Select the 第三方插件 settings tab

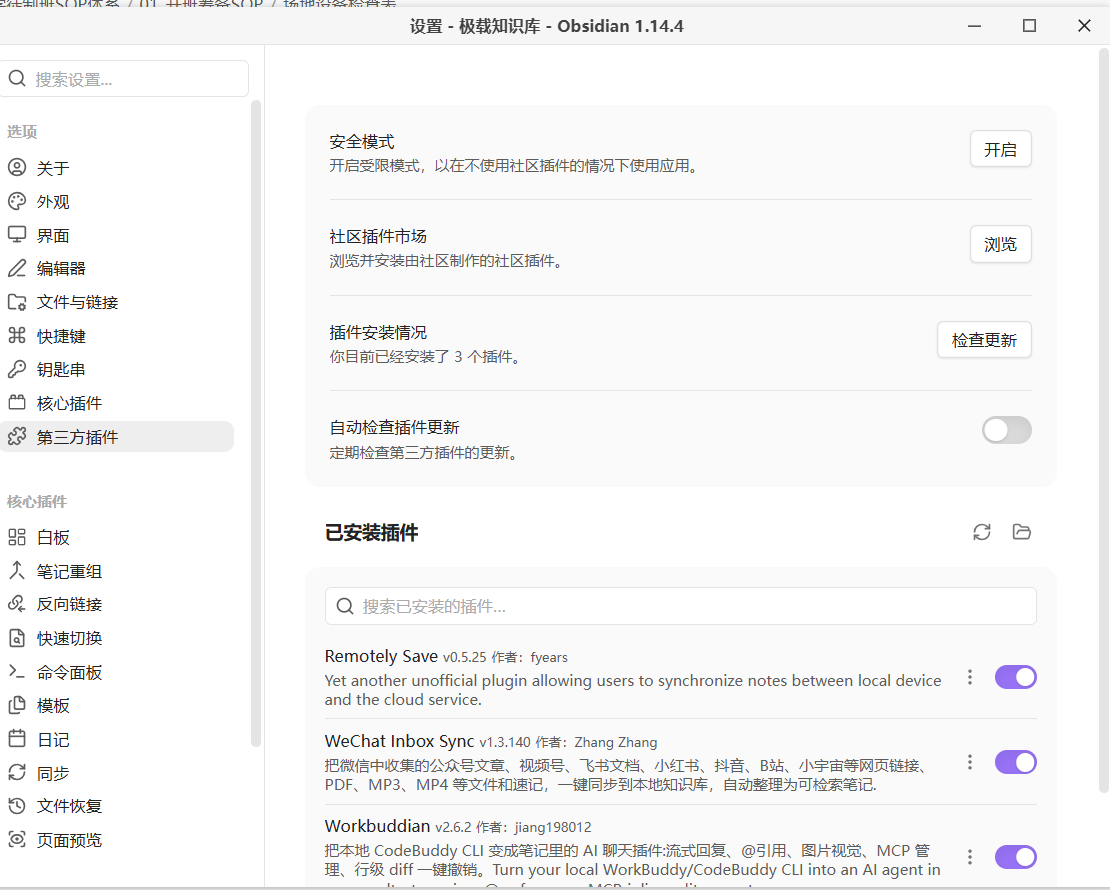[x=117, y=437]
